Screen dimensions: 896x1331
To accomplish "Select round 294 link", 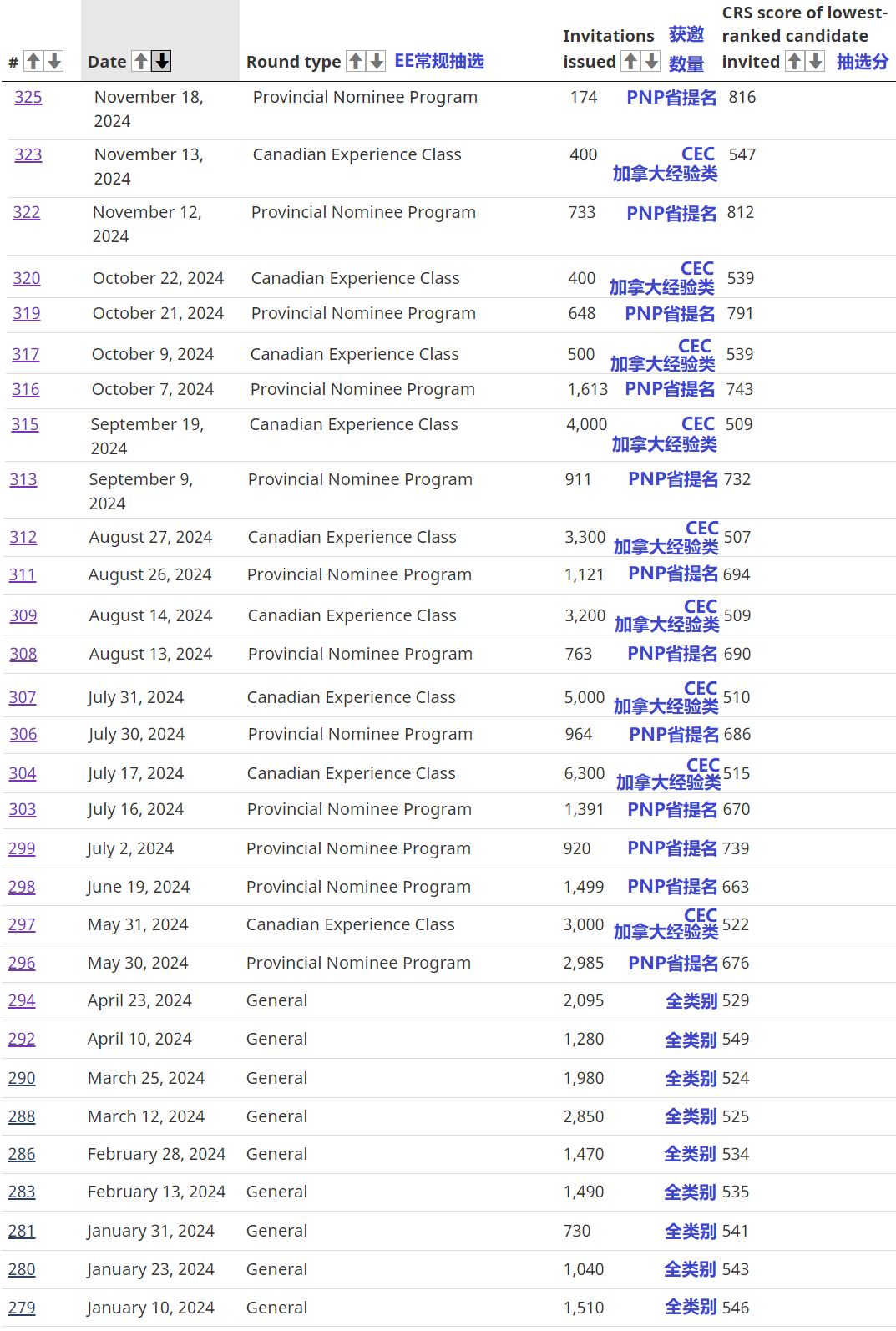I will tap(22, 1000).
